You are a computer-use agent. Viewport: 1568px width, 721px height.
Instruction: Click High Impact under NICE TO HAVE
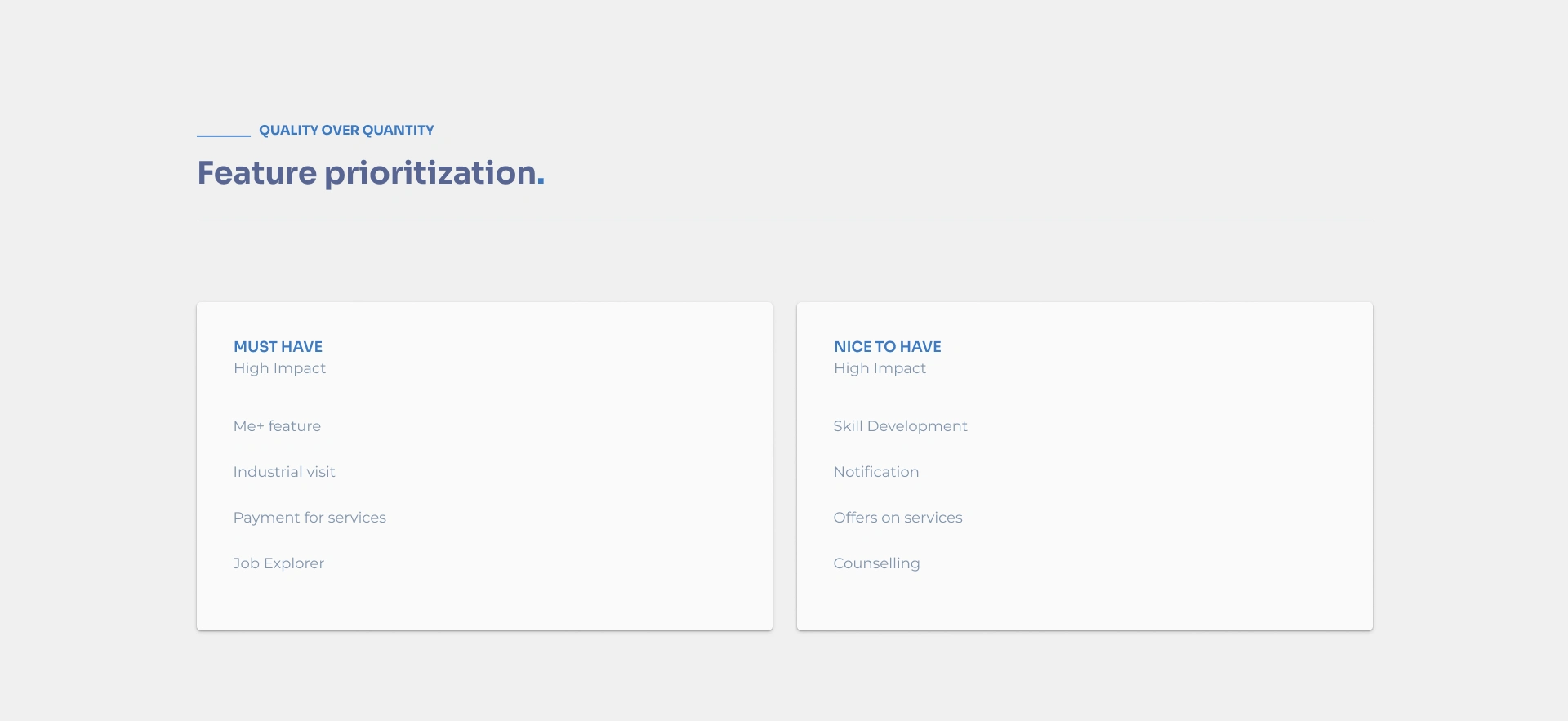coord(880,368)
